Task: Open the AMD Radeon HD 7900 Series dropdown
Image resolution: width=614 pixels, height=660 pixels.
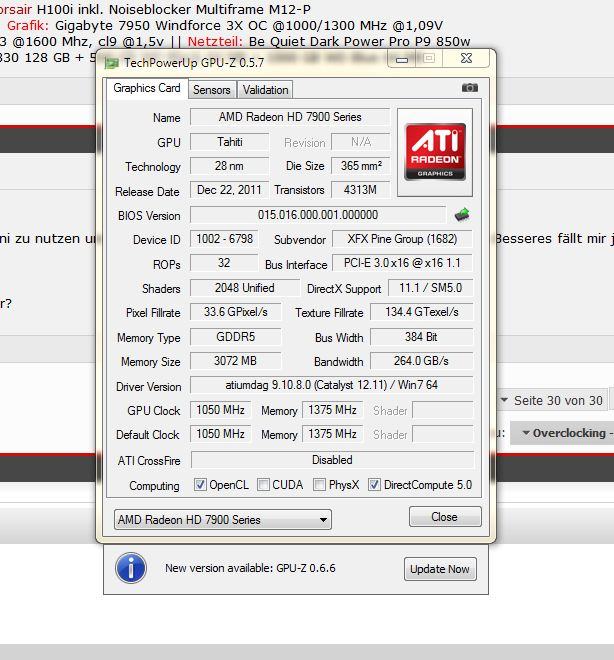Action: click(223, 519)
